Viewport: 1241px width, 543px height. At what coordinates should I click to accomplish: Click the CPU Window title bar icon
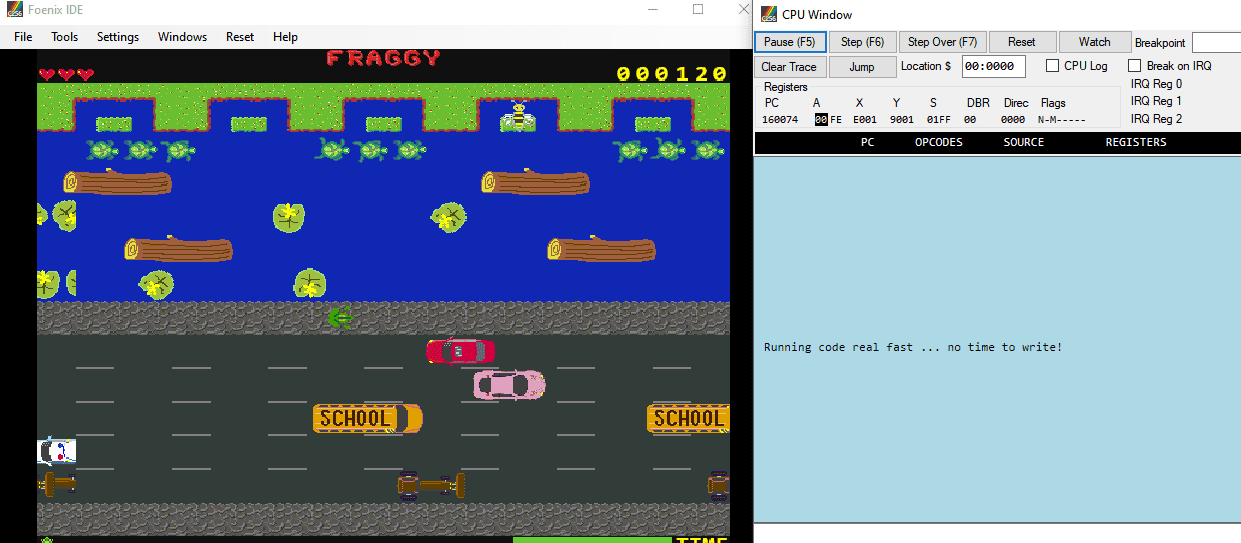coord(769,14)
